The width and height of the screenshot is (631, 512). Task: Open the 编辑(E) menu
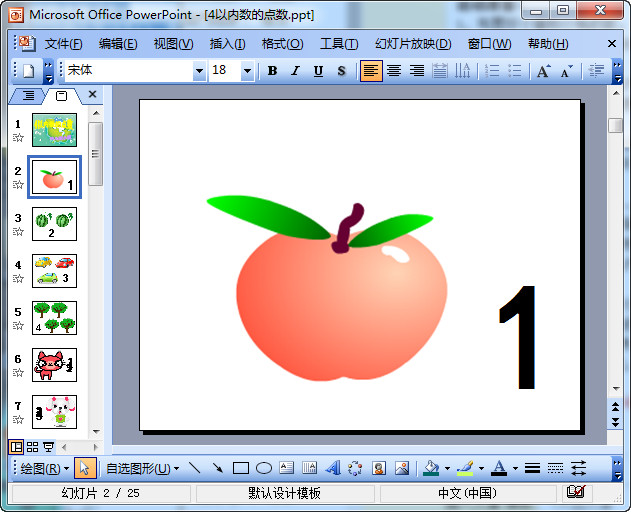(x=118, y=43)
